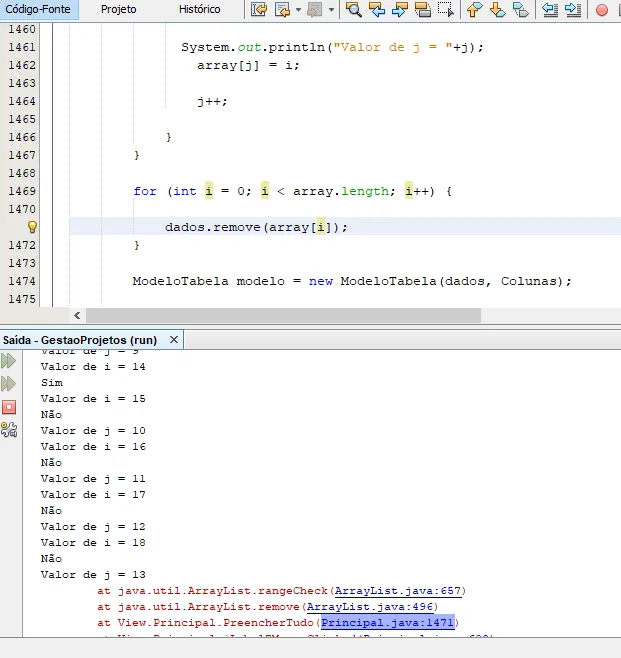Toggle Rectangular Selection icon

pos(445,10)
